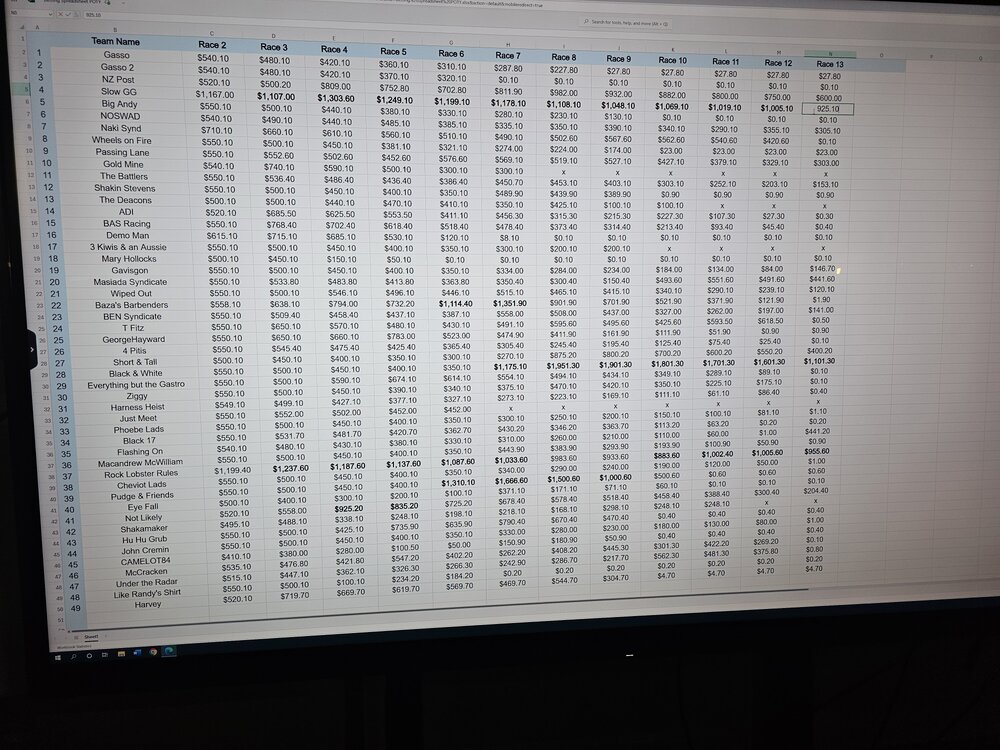This screenshot has height=750, width=1000.
Task: Open Google Chrome from the taskbar
Action: click(153, 652)
